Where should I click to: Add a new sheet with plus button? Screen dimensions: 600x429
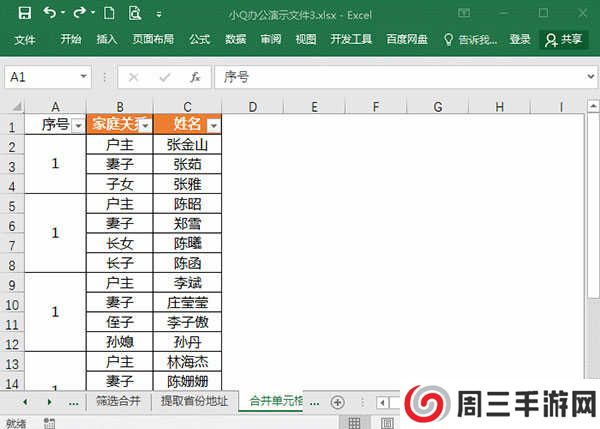click(337, 401)
